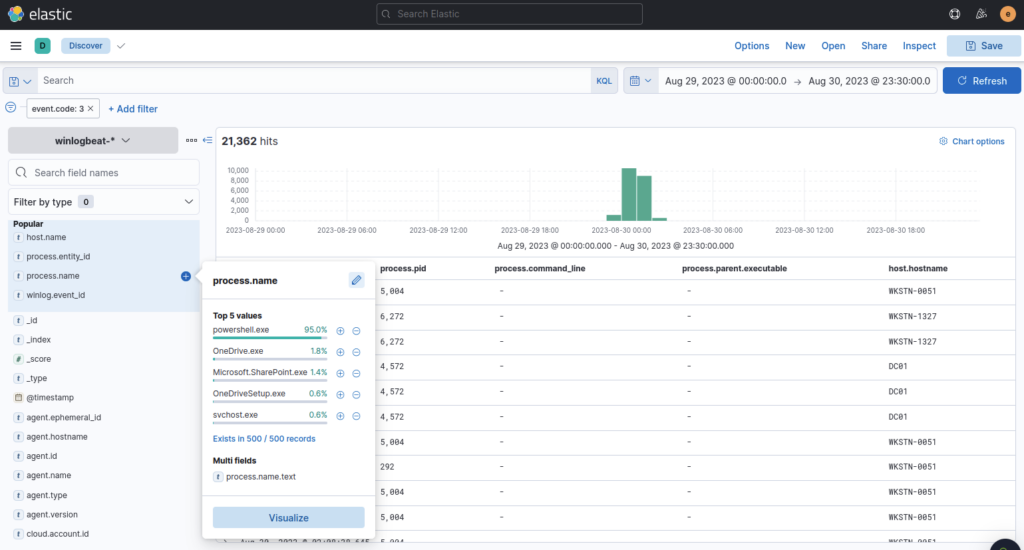This screenshot has width=1024, height=550.
Task: Open Chart options
Action: click(x=972, y=141)
